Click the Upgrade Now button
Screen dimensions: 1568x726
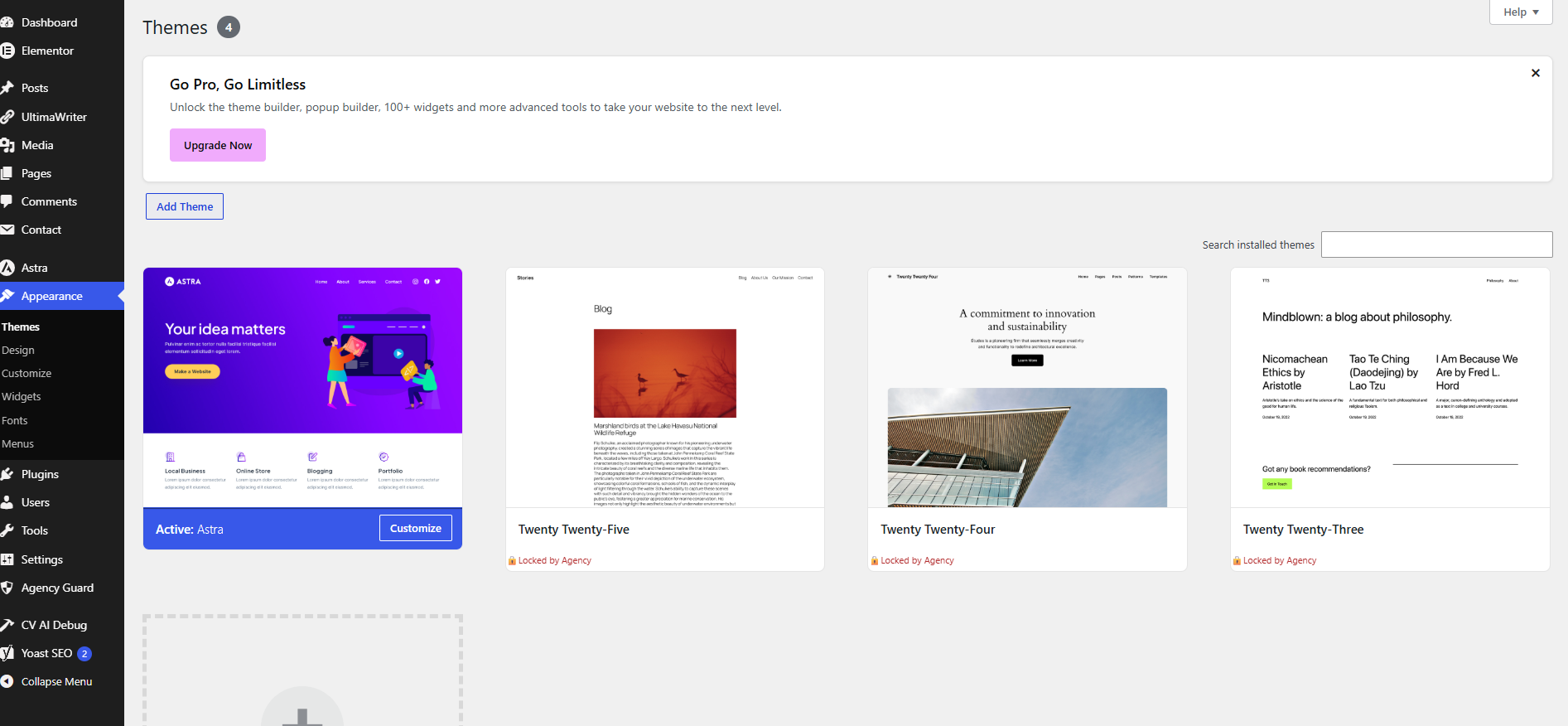click(x=218, y=145)
